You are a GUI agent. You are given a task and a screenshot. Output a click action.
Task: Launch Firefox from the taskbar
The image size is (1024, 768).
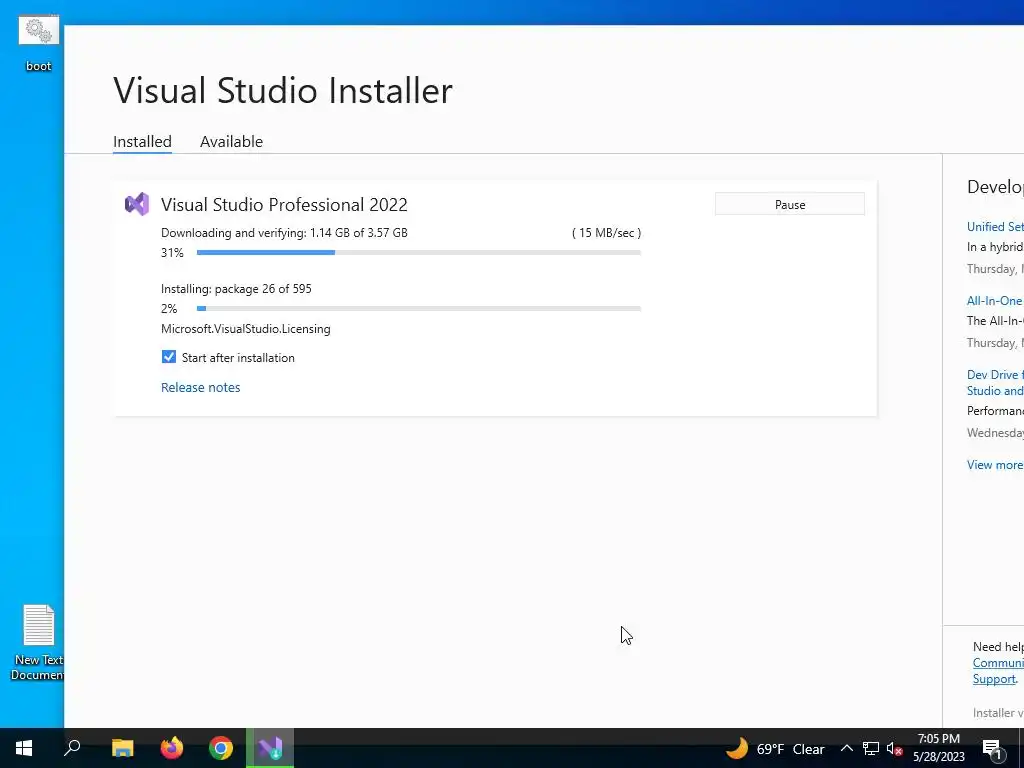(172, 748)
